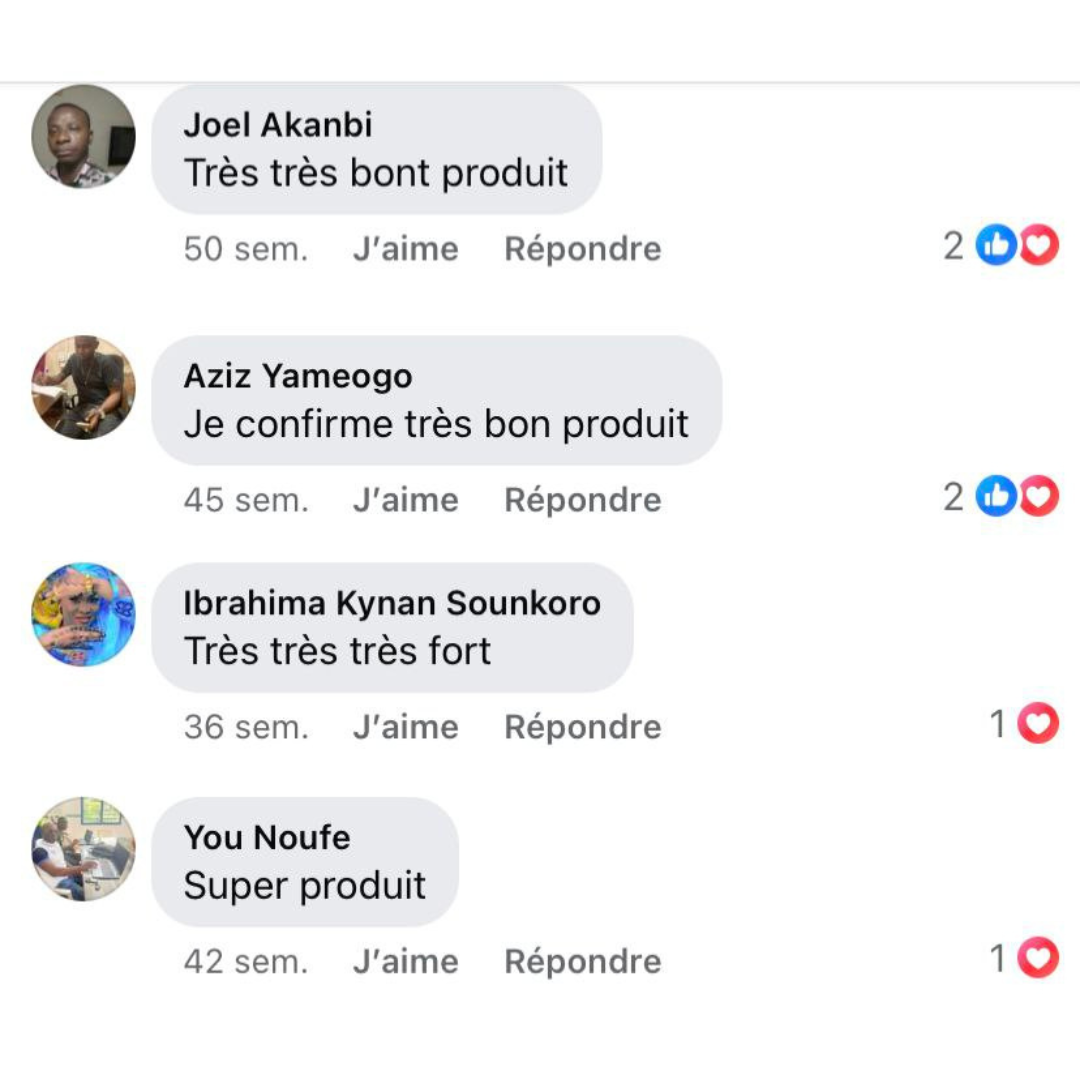
Task: Reply to Aziz Yameogo's comment
Action: click(582, 500)
